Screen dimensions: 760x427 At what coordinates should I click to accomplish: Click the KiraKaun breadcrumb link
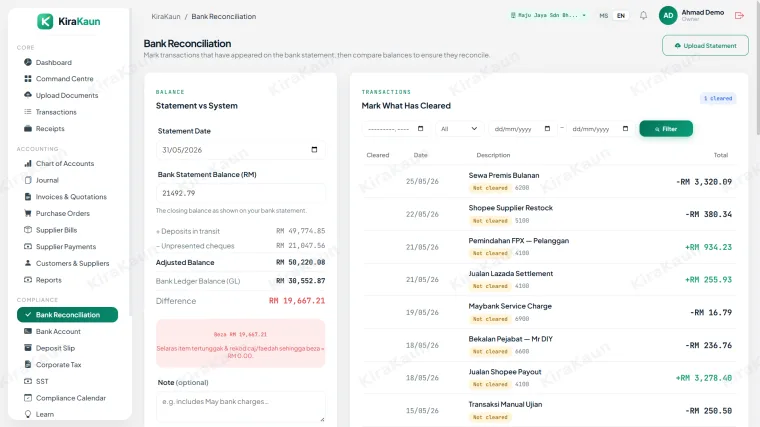[166, 16]
